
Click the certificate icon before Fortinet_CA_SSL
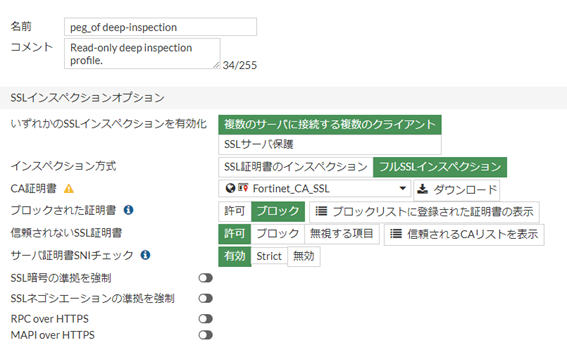coord(243,188)
